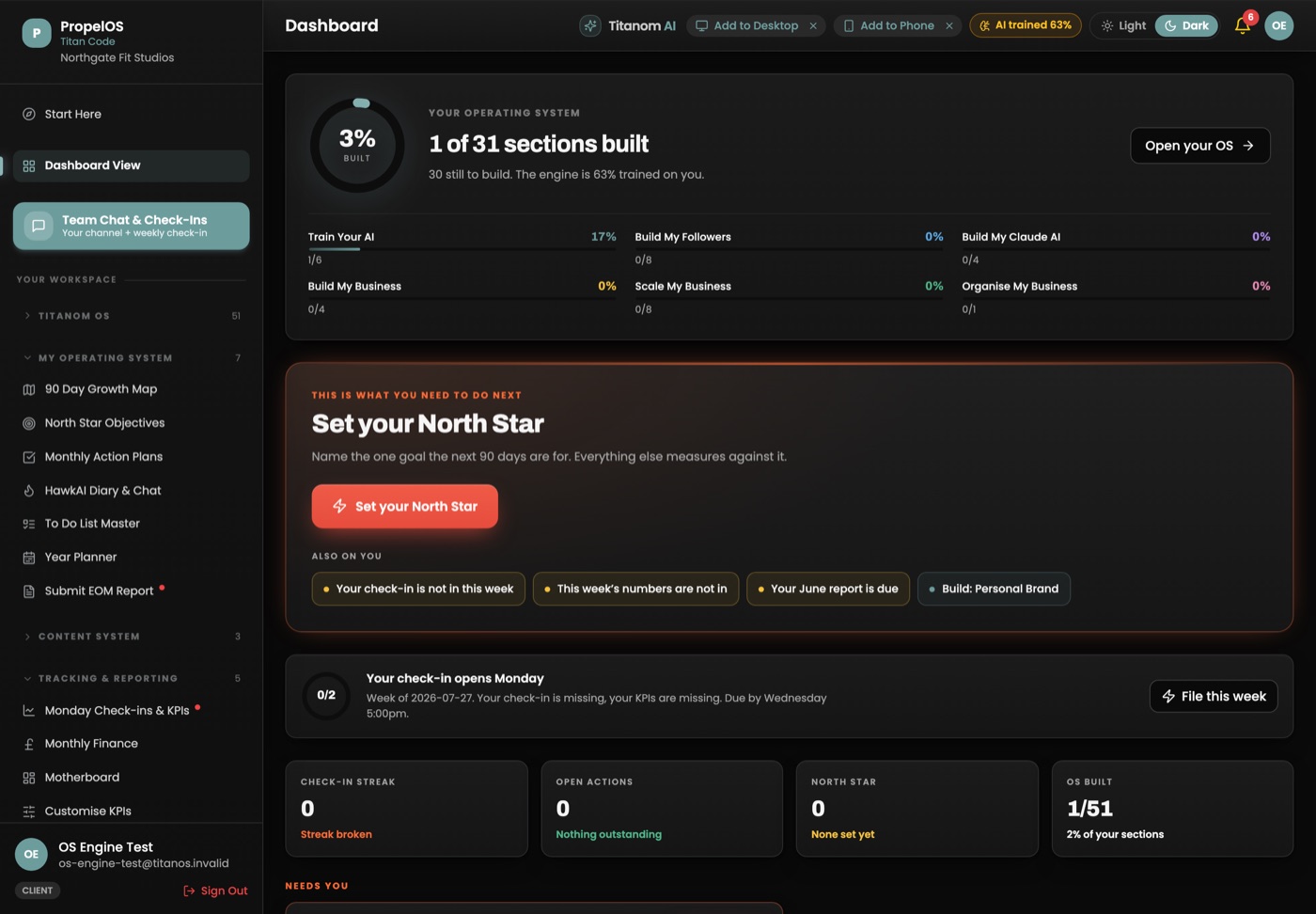The height and width of the screenshot is (914, 1316).
Task: Select 'Your June report is due' chip
Action: click(x=828, y=589)
